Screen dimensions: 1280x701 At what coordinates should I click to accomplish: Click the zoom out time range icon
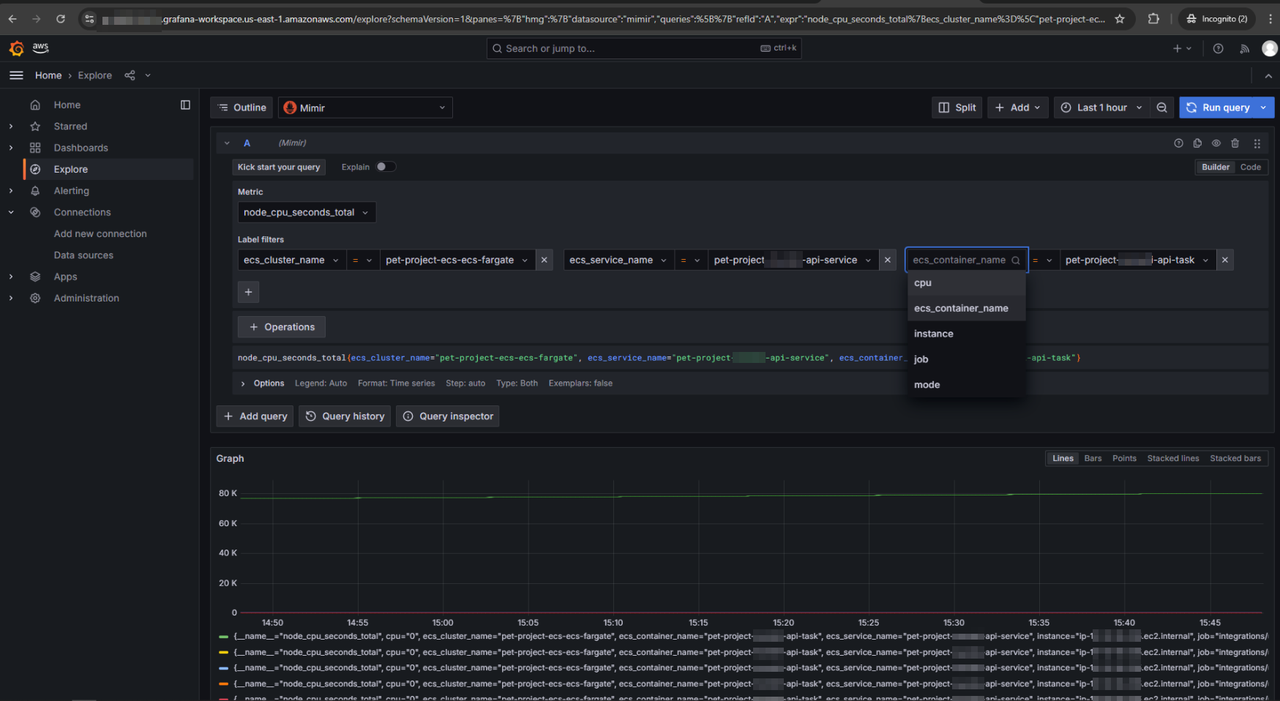(x=1162, y=107)
